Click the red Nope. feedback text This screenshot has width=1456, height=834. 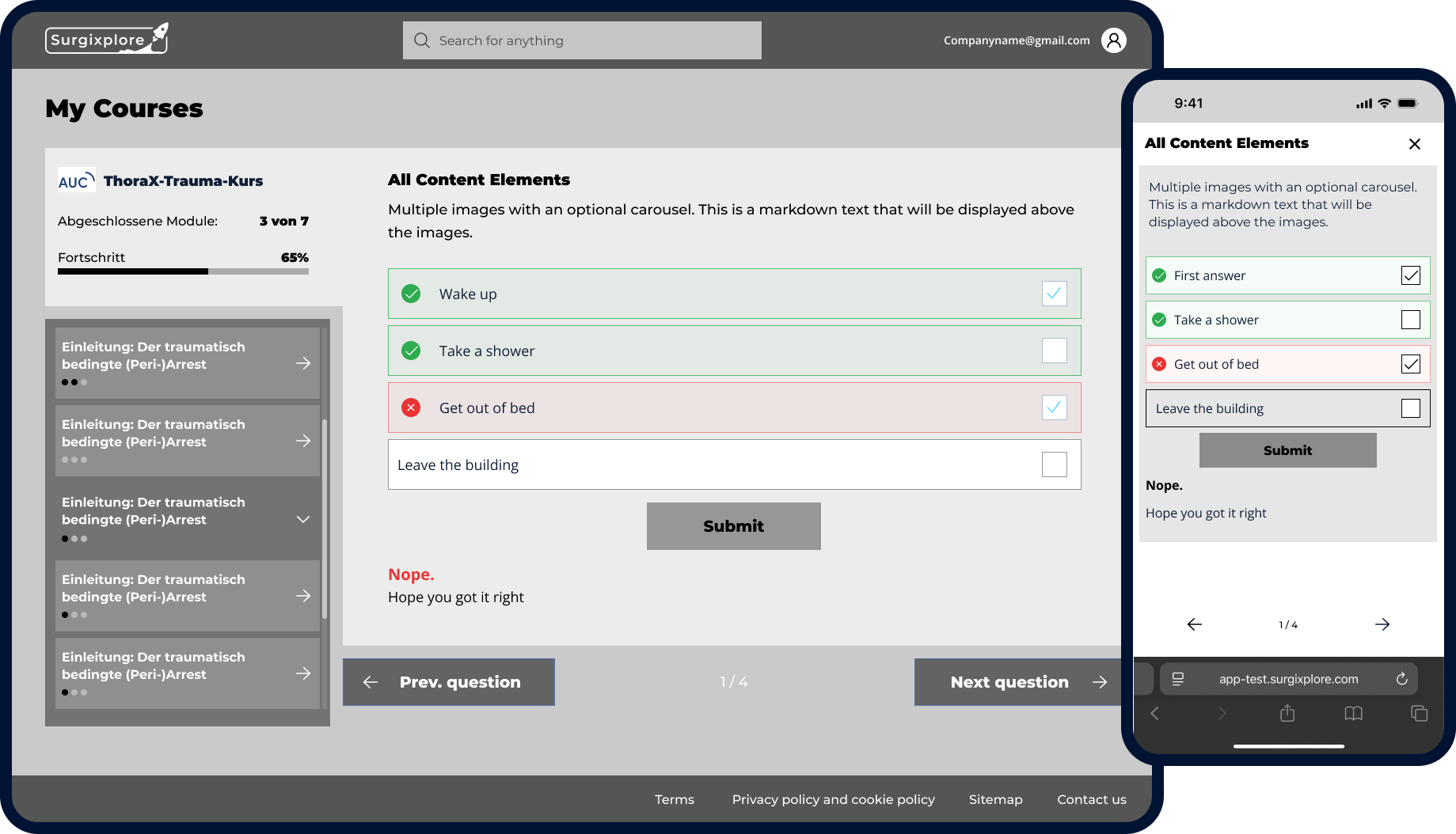(x=411, y=574)
